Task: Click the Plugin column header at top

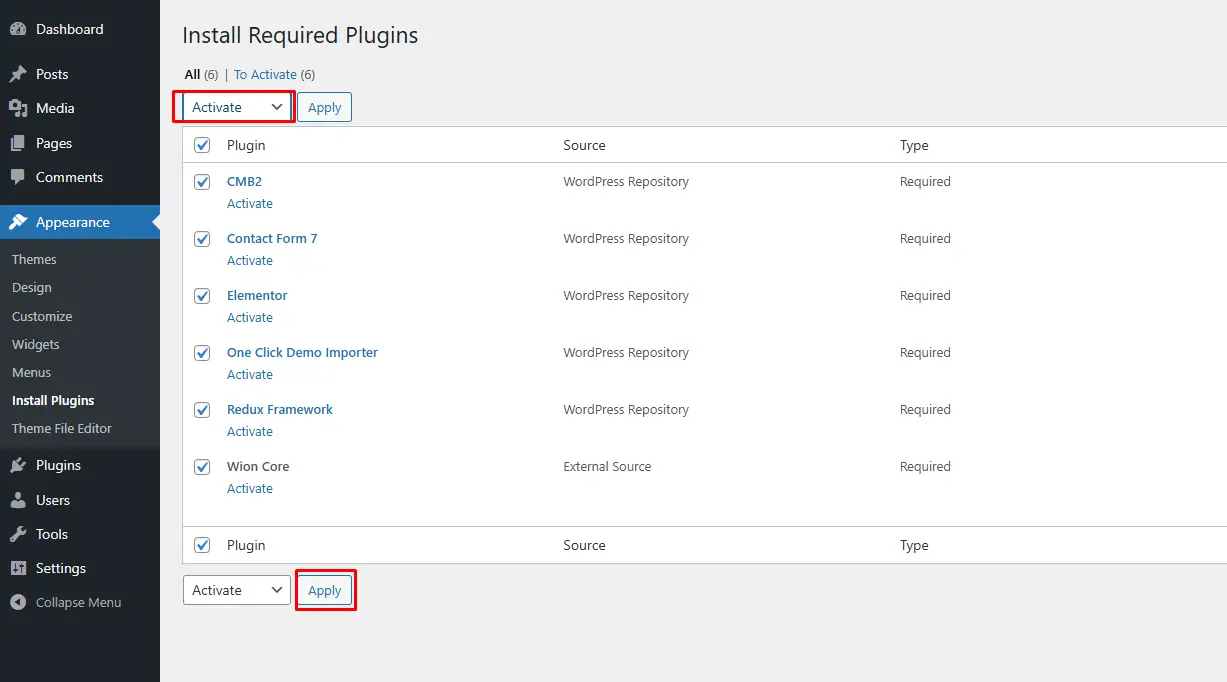Action: [x=246, y=145]
